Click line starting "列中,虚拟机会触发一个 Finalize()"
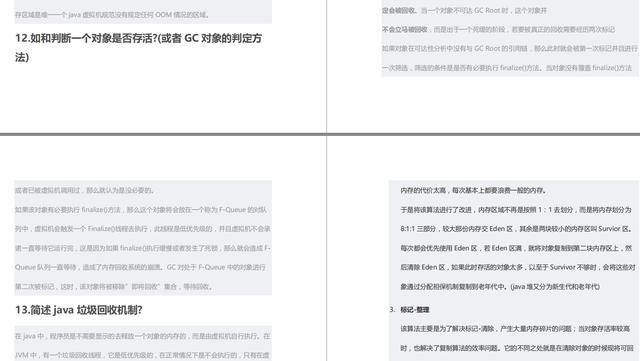 (x=142, y=229)
